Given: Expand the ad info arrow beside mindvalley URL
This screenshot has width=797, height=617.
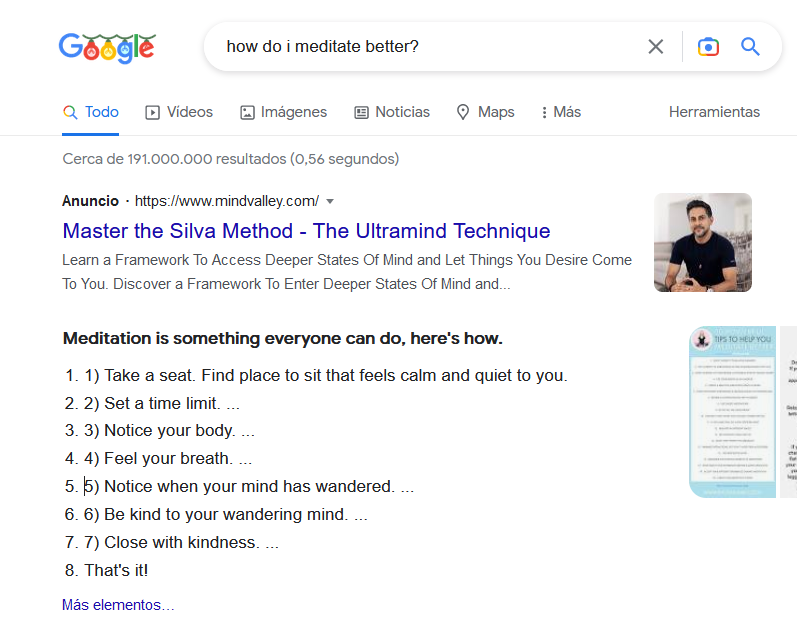Looking at the screenshot, I should coord(330,200).
